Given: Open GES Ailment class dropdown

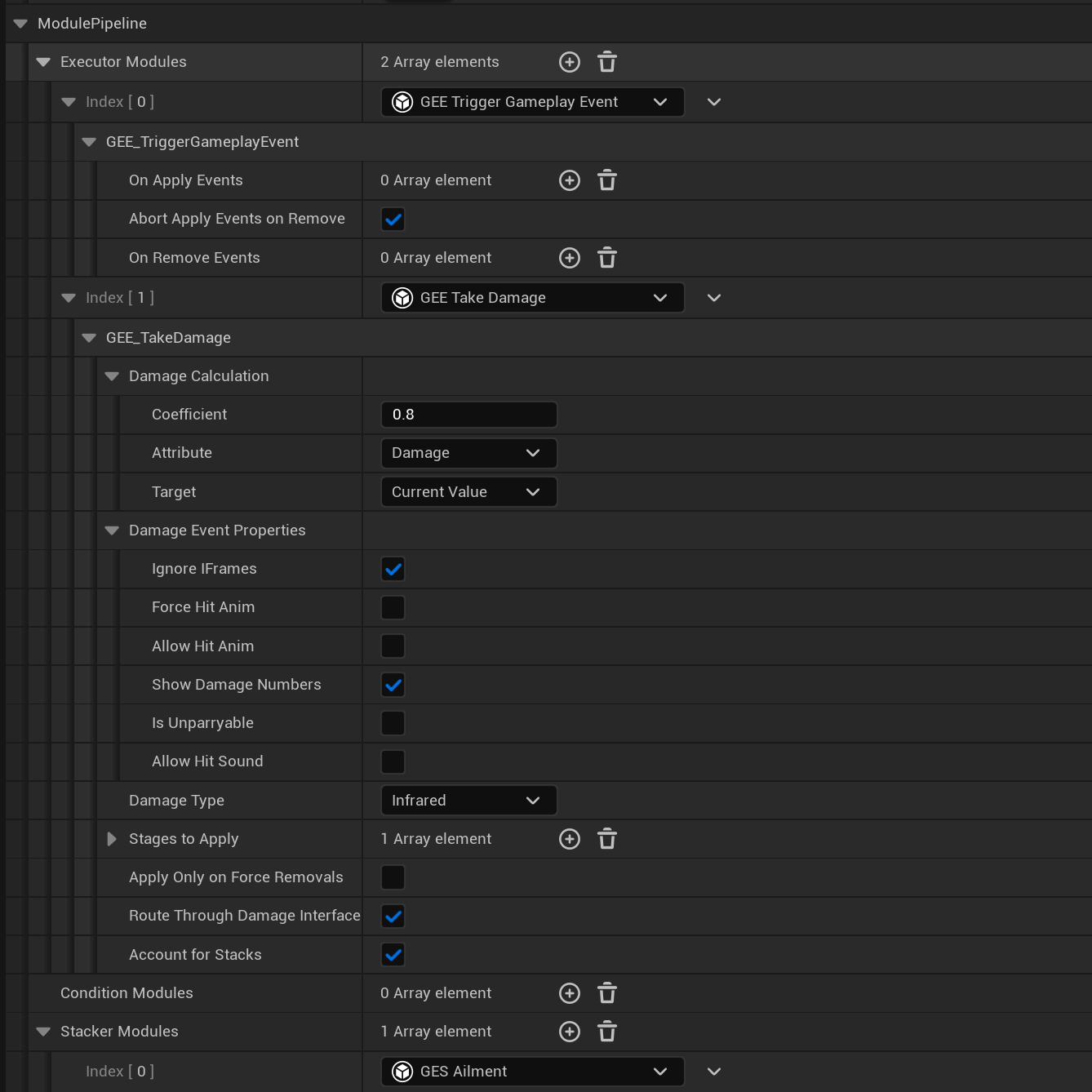Looking at the screenshot, I should tap(532, 1072).
